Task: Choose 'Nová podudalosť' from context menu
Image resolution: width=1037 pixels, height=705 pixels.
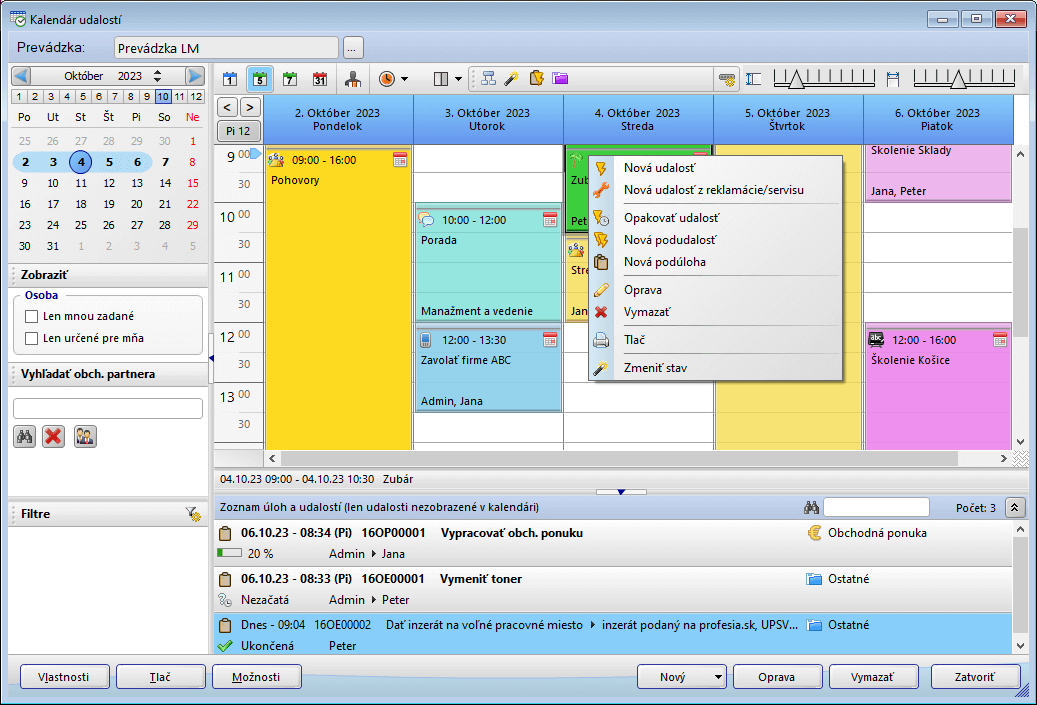Action: point(669,240)
